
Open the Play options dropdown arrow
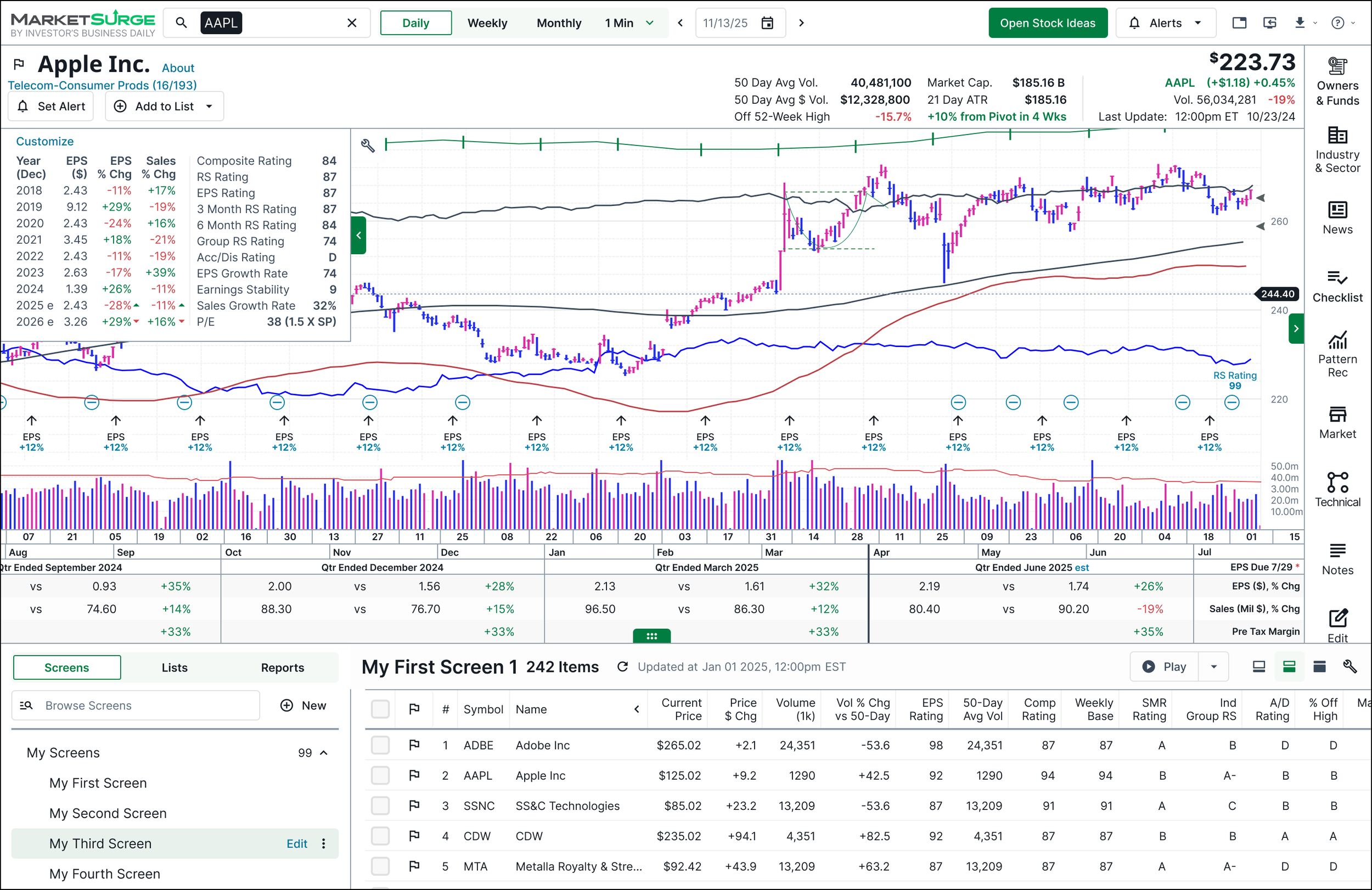1213,667
